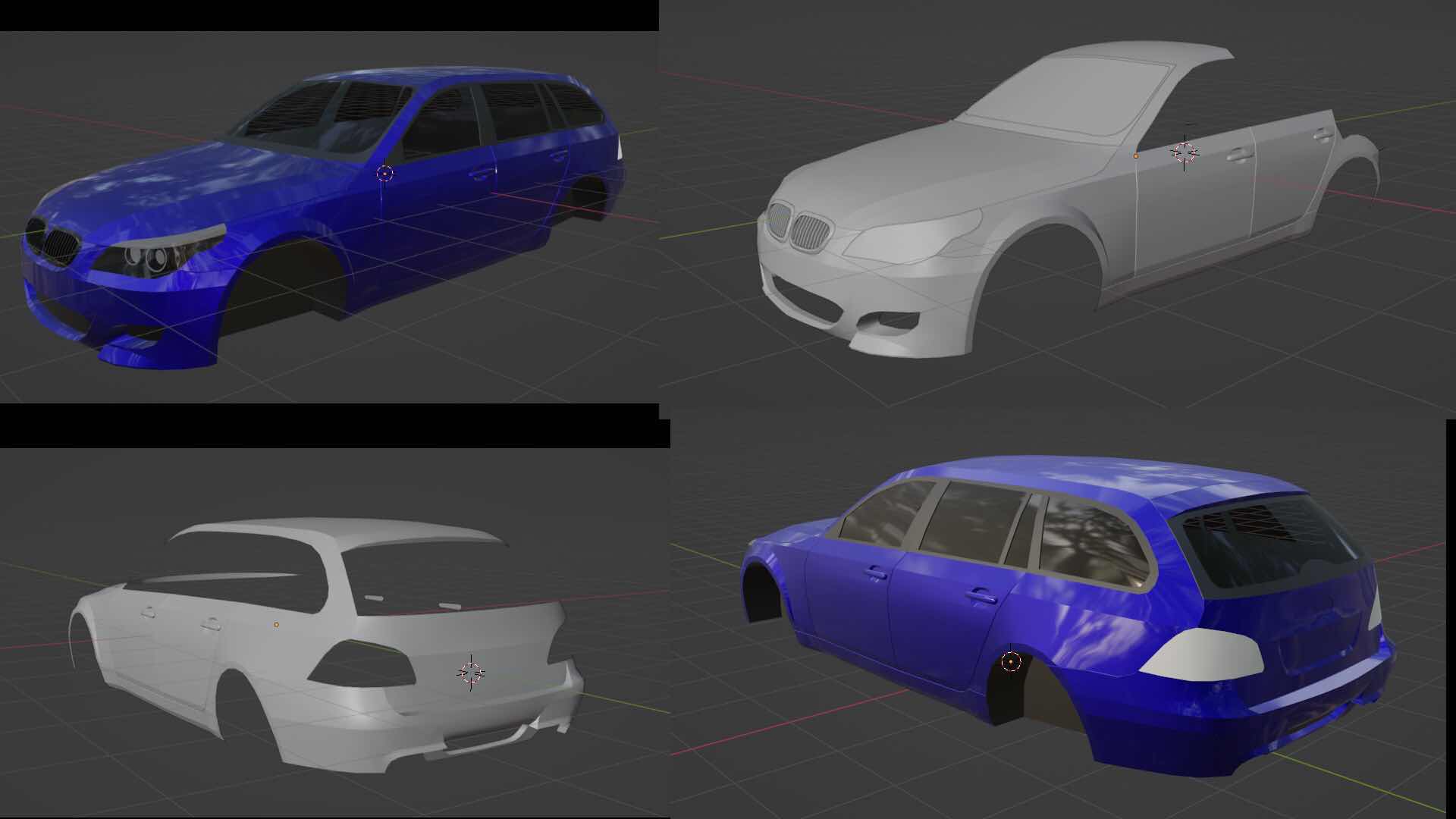Click the 3D cursor on the blue car's front door
This screenshot has height=819, width=1456.
[385, 174]
